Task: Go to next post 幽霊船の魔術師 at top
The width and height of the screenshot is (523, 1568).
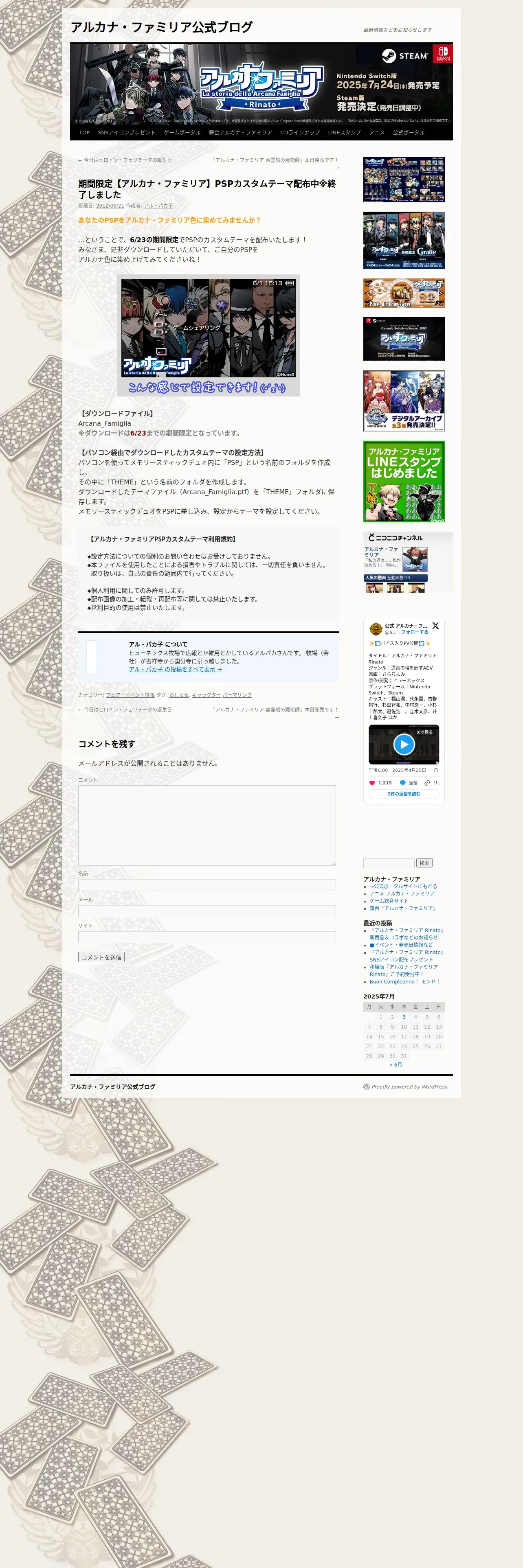Action: point(275,163)
